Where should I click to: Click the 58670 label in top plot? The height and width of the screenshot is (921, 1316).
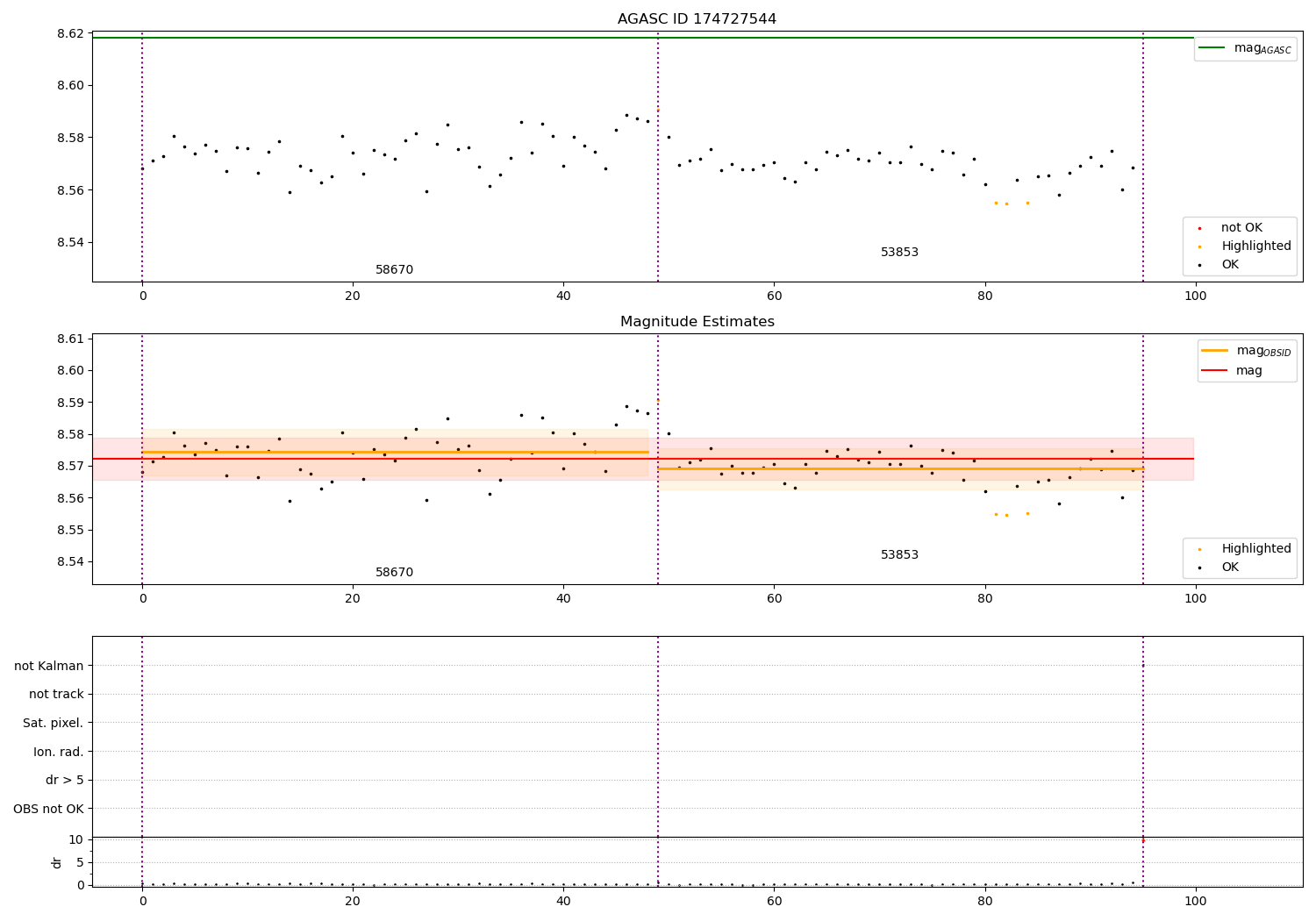coord(394,270)
